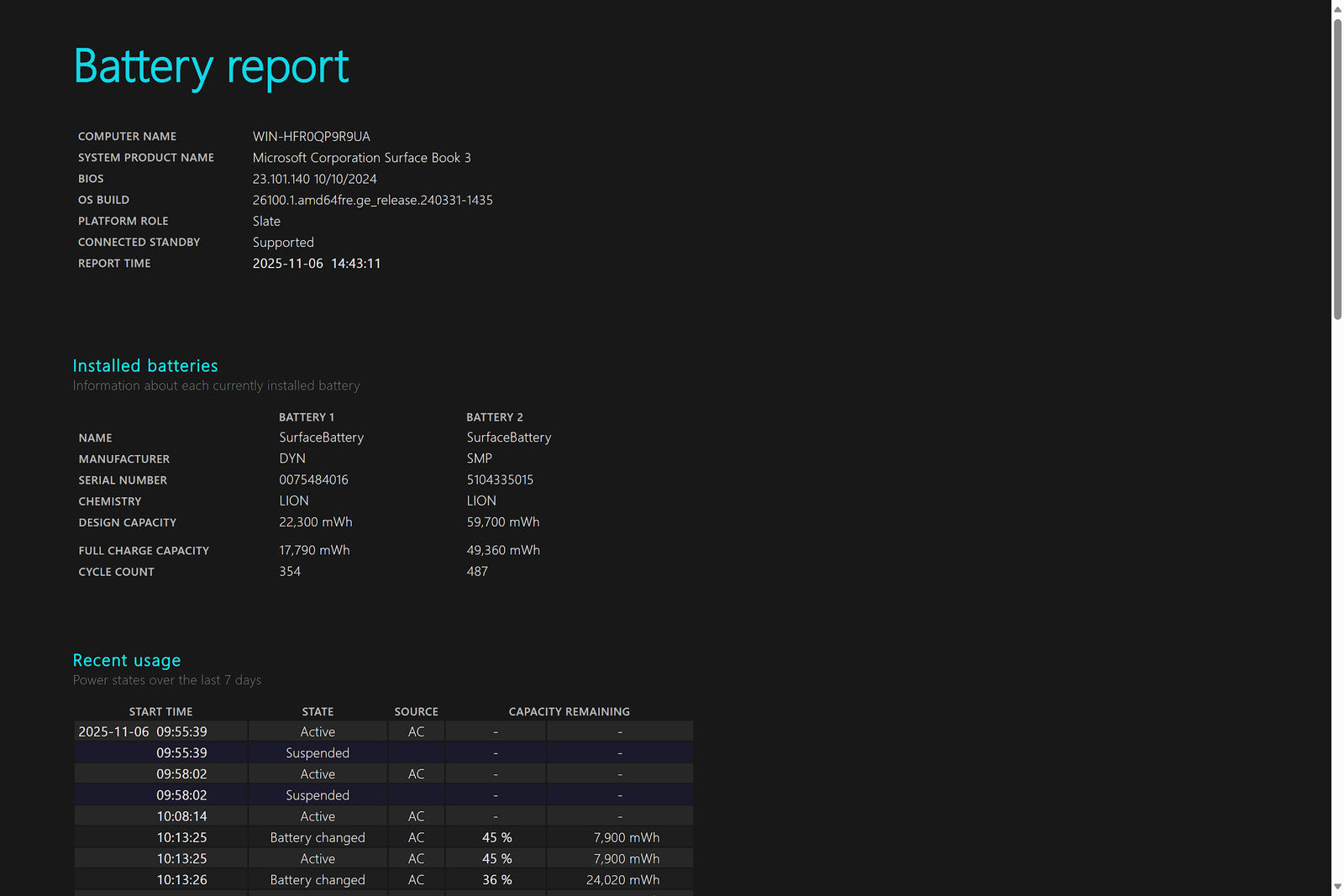Click the START TIME column header
Viewport: 1344px width, 896px height.
click(160, 712)
